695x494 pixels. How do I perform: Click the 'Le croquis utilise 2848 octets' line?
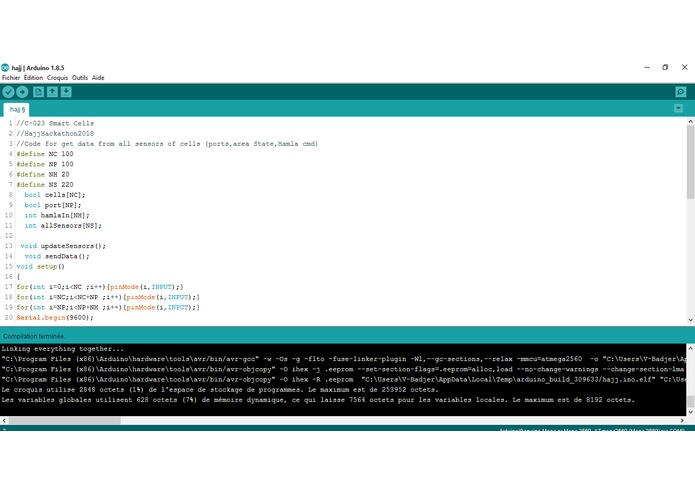(x=220, y=390)
